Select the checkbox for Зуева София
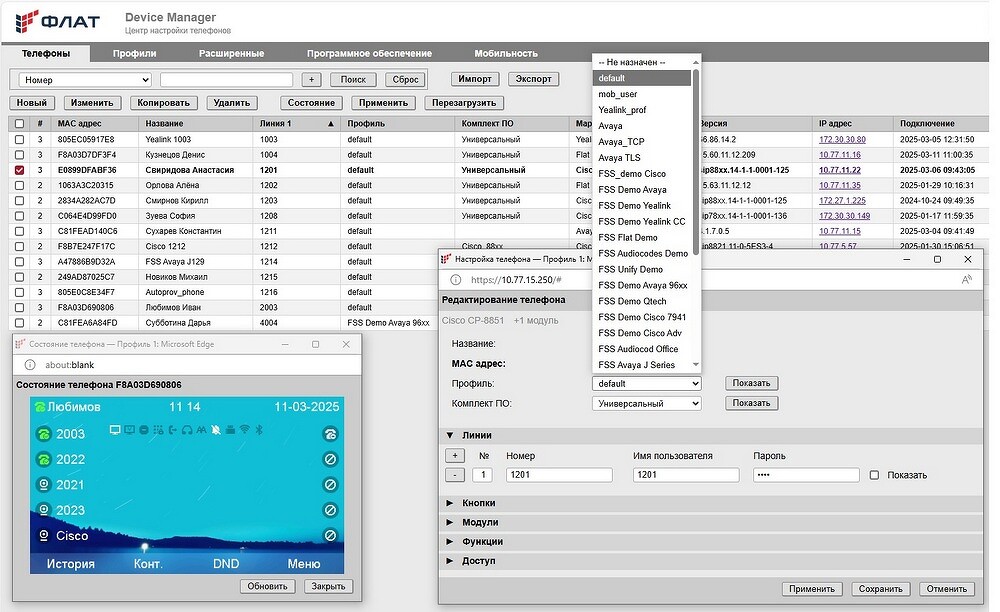 click(x=19, y=215)
